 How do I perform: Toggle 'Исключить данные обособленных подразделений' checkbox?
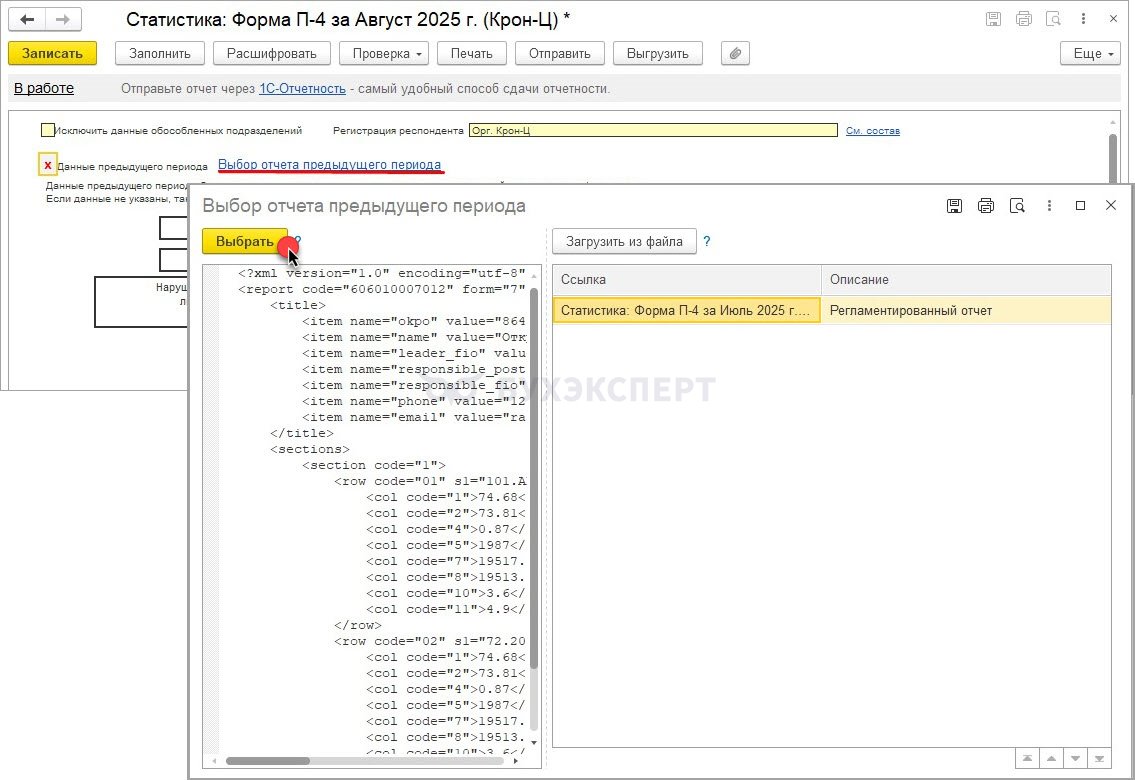tap(48, 130)
